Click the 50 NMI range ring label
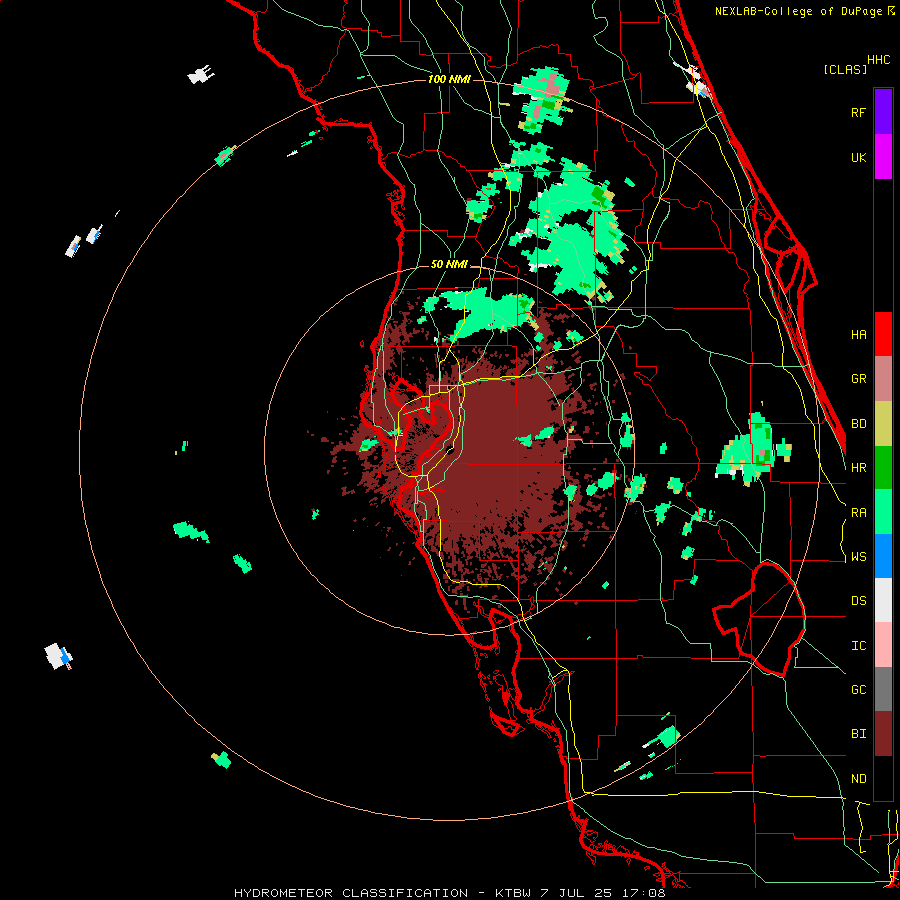Viewport: 900px width, 900px height. [x=449, y=265]
